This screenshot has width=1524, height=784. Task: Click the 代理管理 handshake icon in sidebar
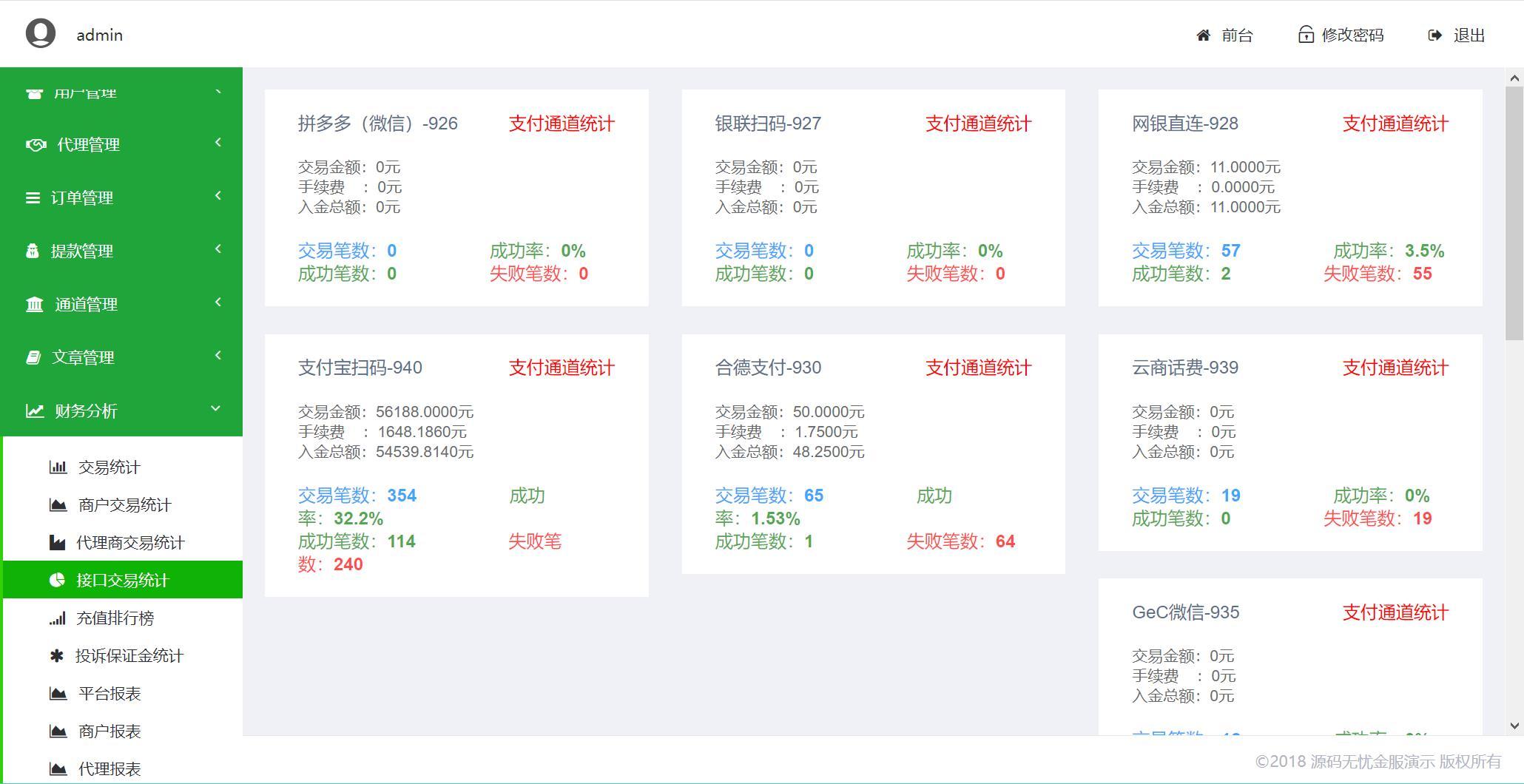(35, 144)
